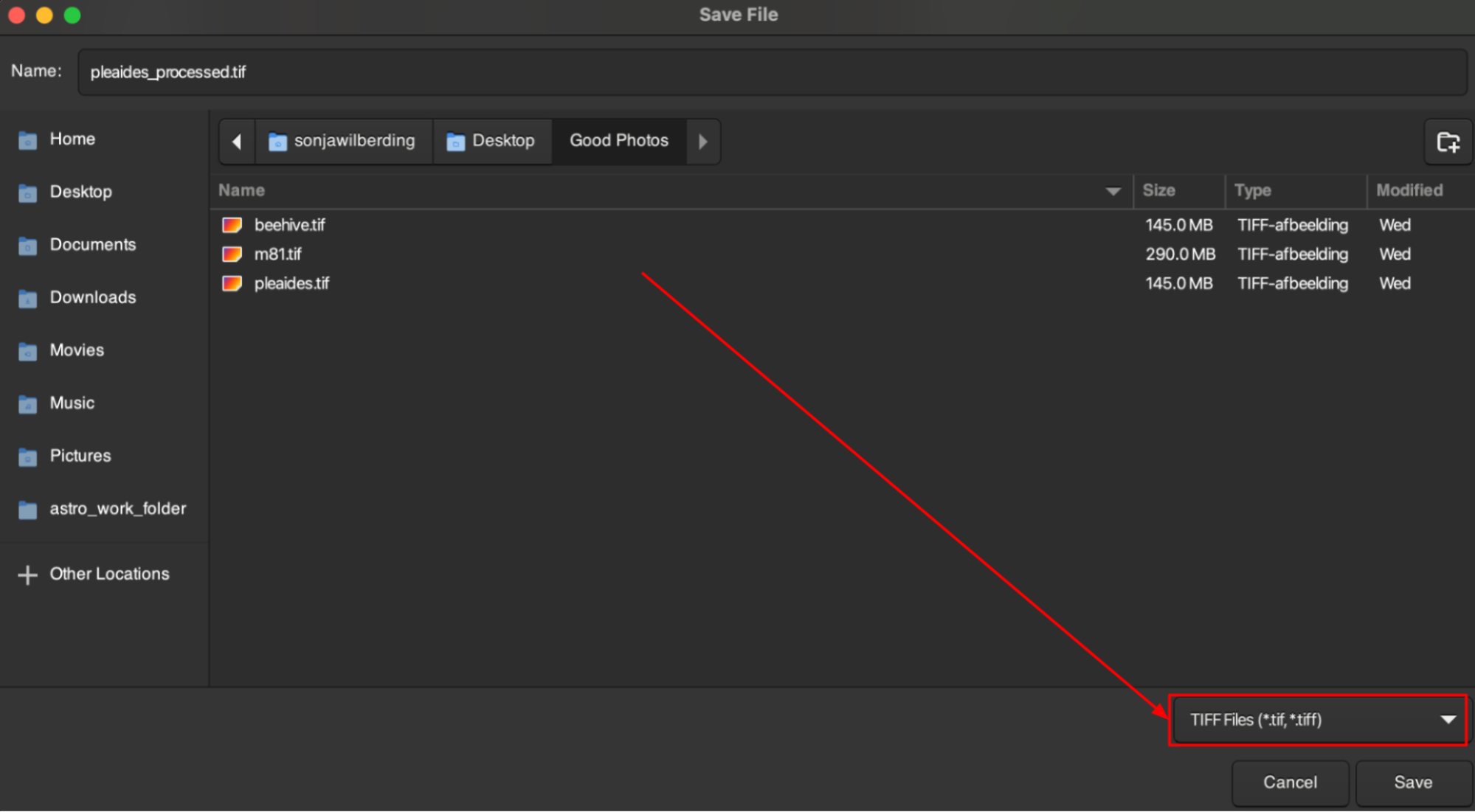Click the Name column sort arrow
Screen dimensions: 1475x812
point(1113,191)
